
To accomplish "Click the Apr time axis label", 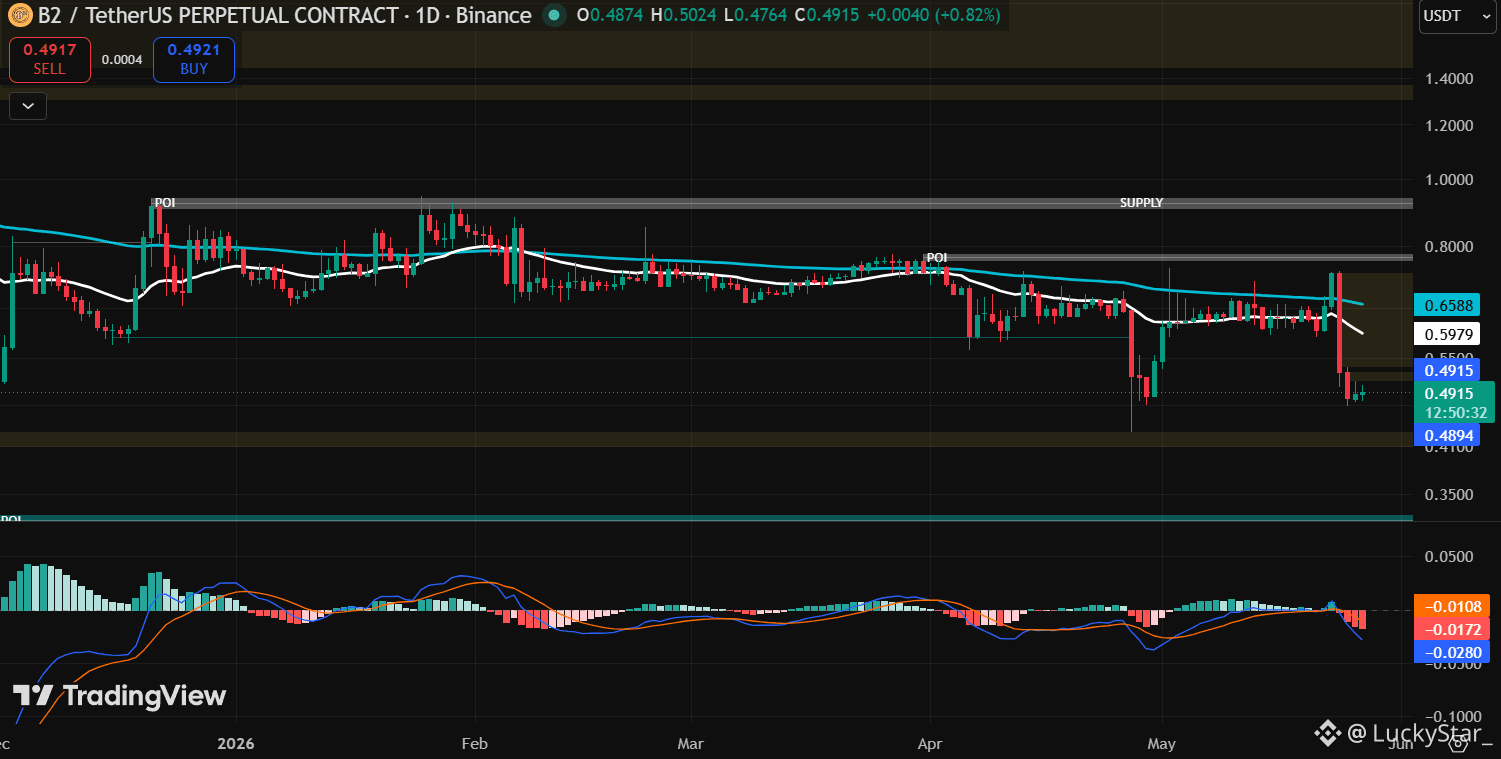I will [x=931, y=744].
